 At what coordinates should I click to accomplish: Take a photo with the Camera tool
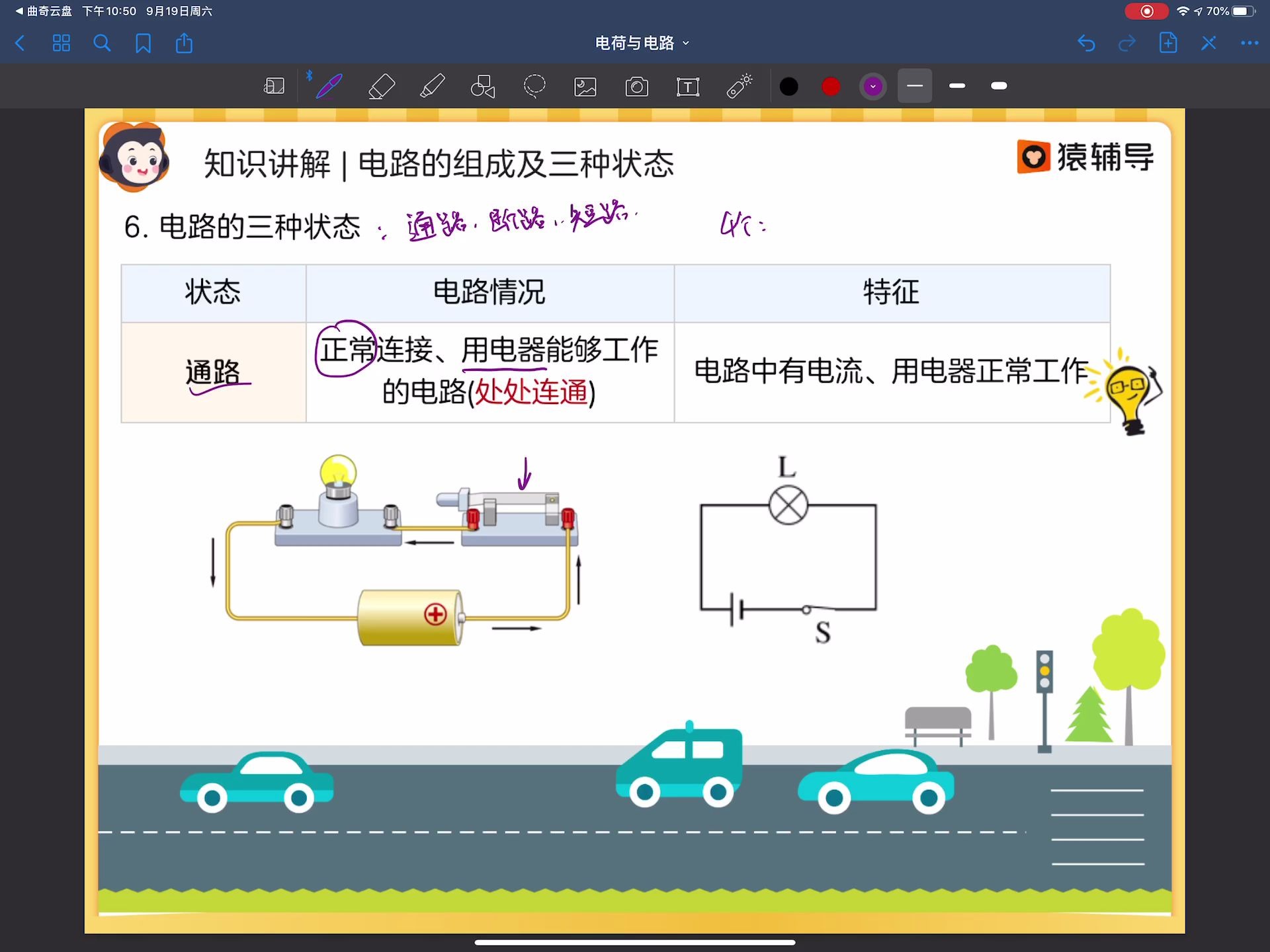(636, 86)
